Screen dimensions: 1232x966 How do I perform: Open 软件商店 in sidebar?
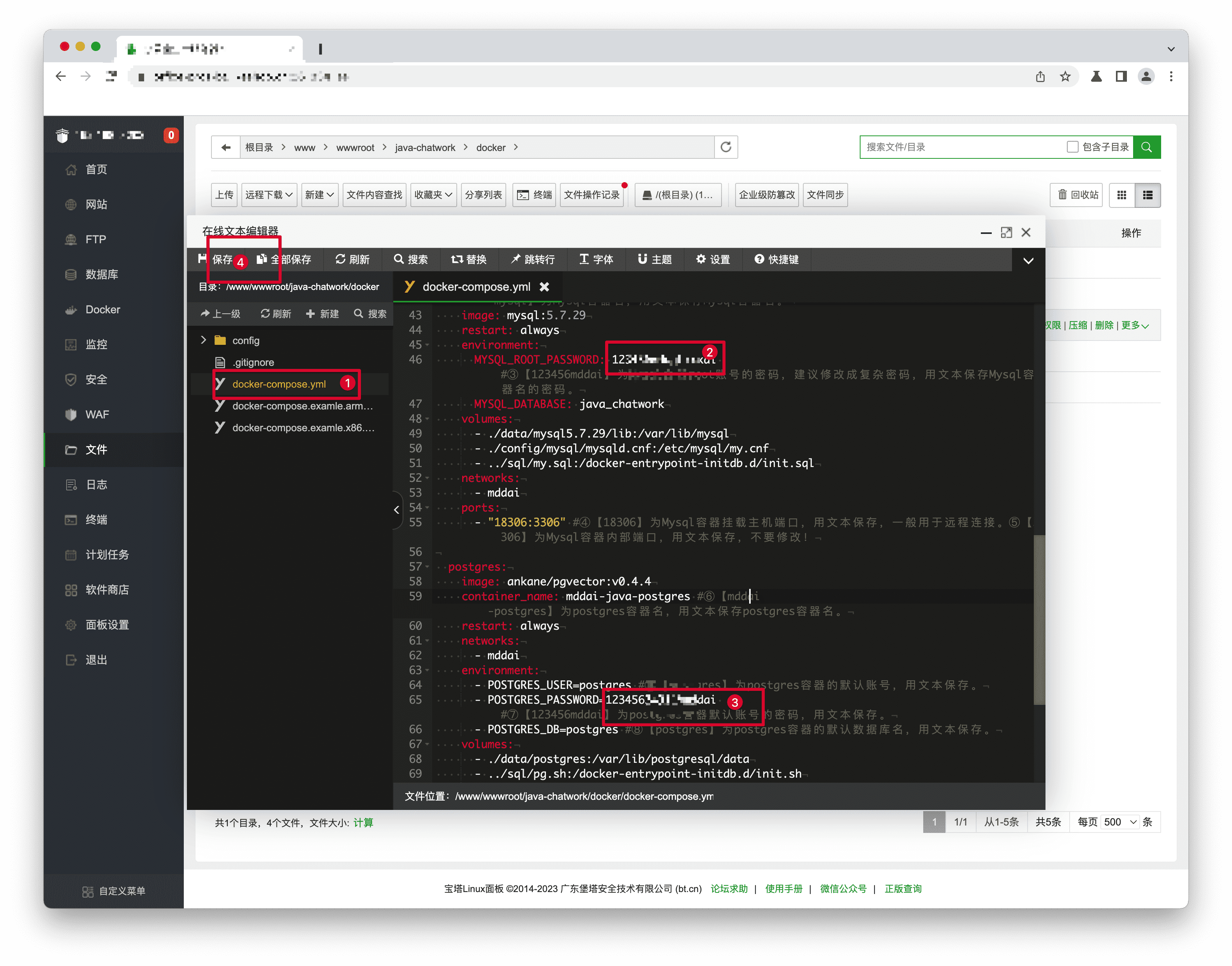point(107,590)
